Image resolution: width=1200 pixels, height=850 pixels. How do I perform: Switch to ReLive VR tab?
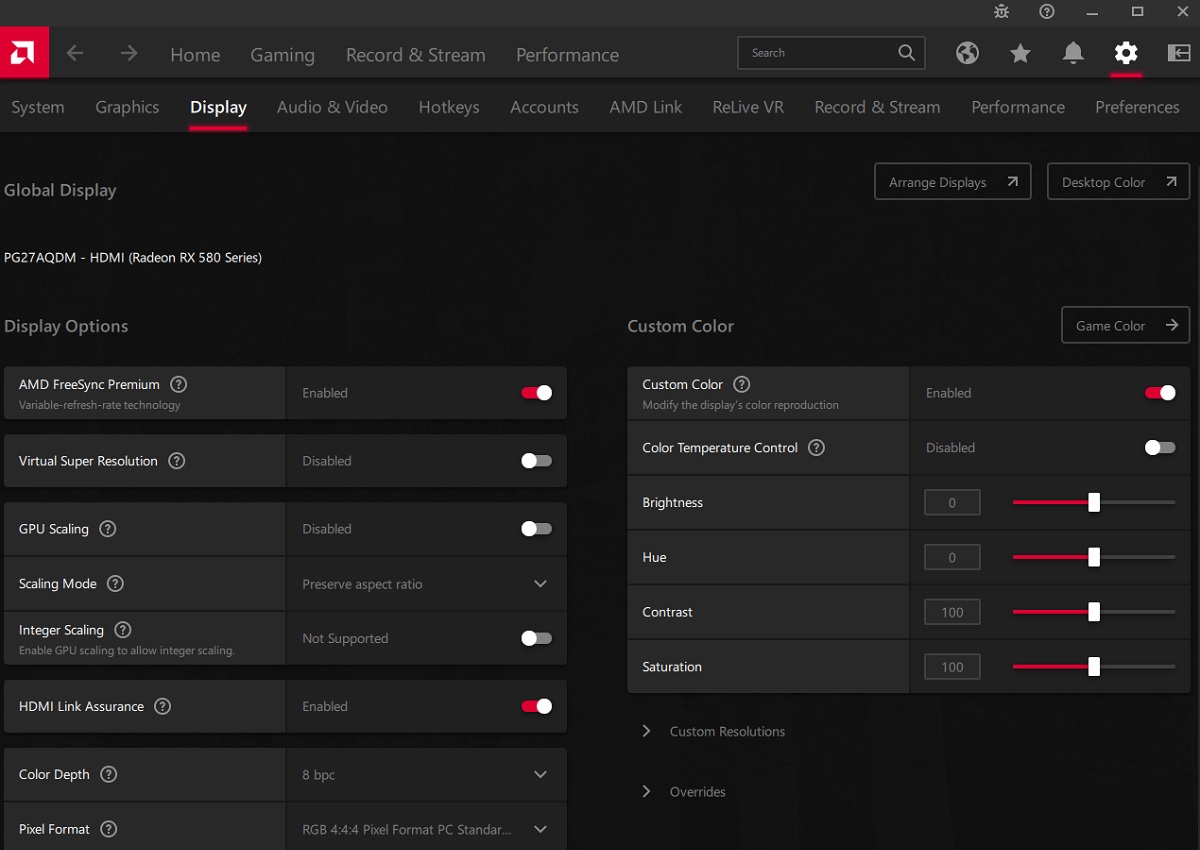click(748, 107)
